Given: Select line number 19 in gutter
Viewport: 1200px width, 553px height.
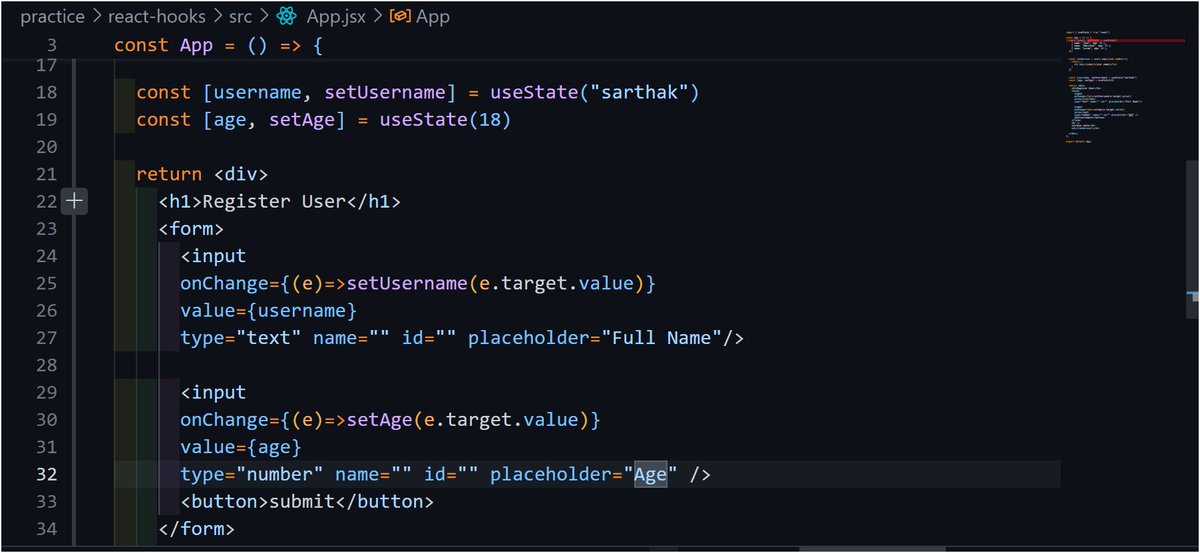Looking at the screenshot, I should coord(46,119).
